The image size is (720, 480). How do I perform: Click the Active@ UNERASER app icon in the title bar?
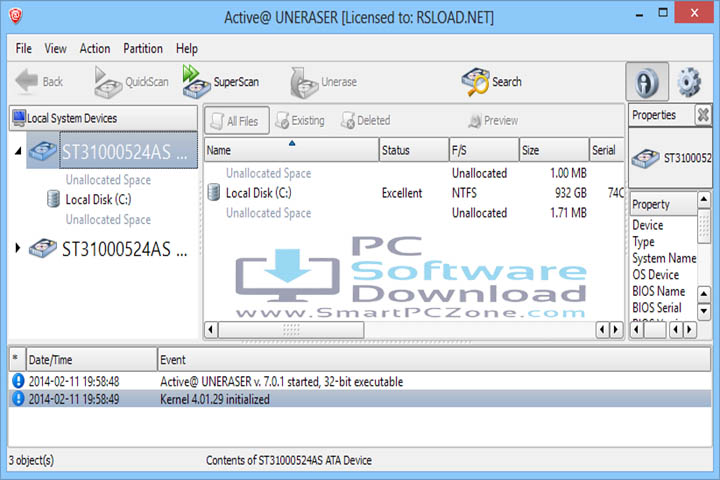point(16,16)
